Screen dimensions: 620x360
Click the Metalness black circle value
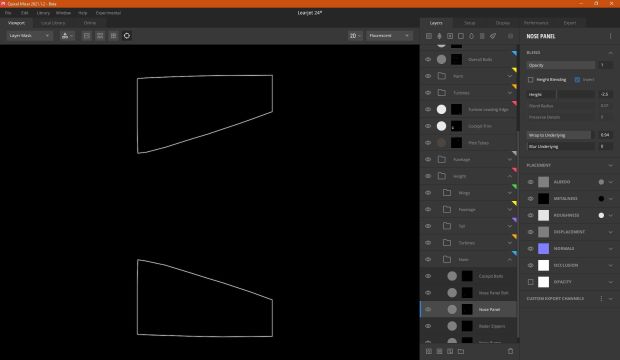601,199
